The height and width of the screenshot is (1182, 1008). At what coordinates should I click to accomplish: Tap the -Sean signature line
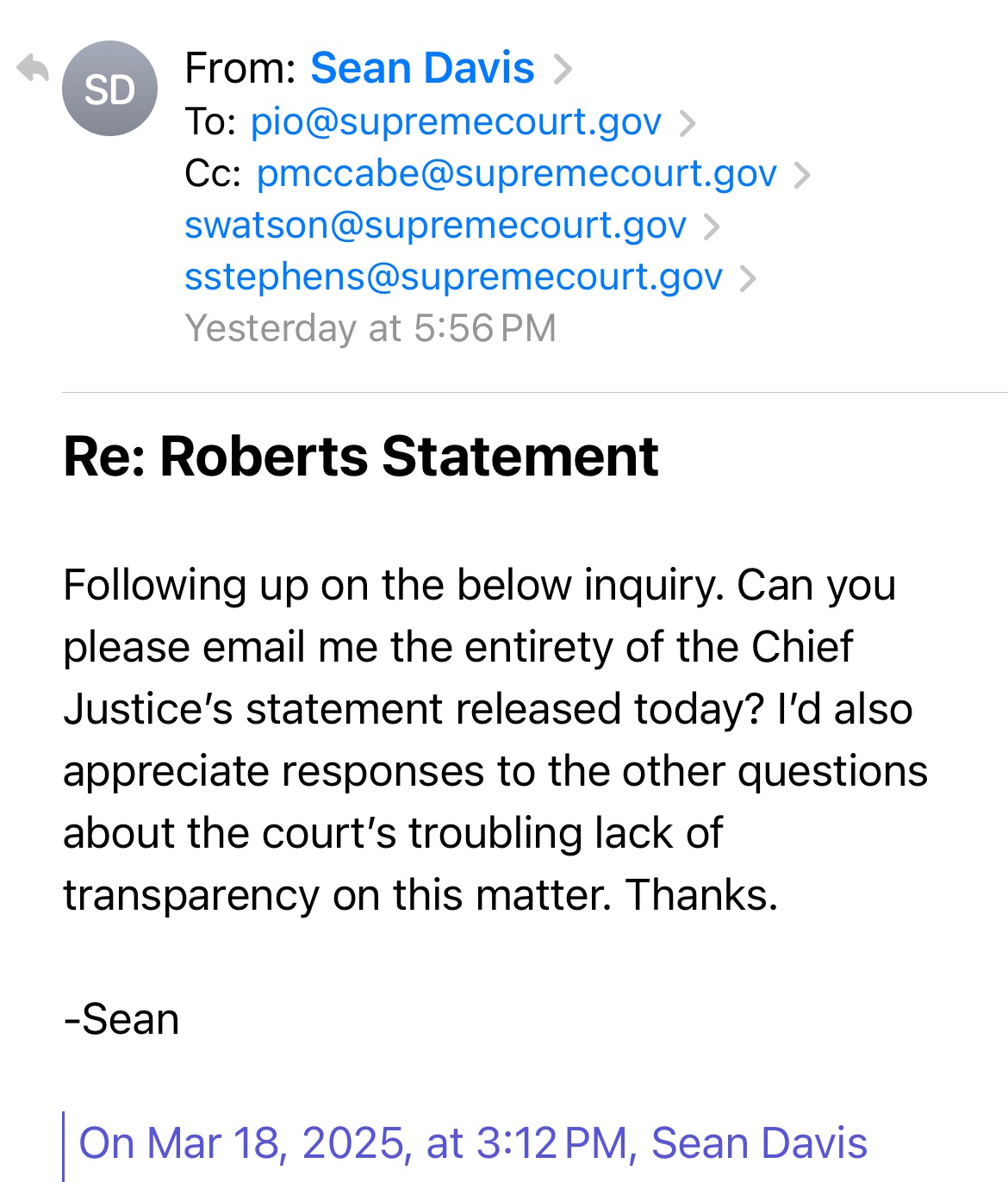121,1019
